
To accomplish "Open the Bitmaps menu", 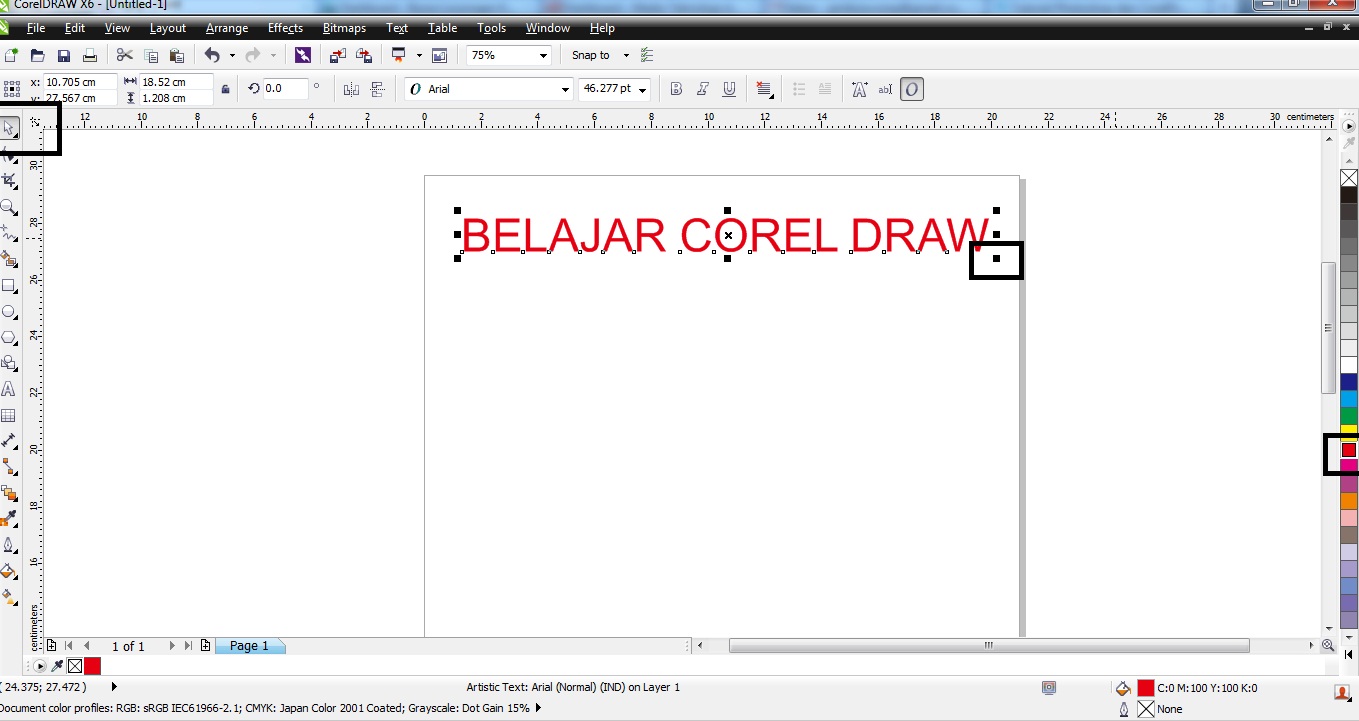I will tap(344, 28).
